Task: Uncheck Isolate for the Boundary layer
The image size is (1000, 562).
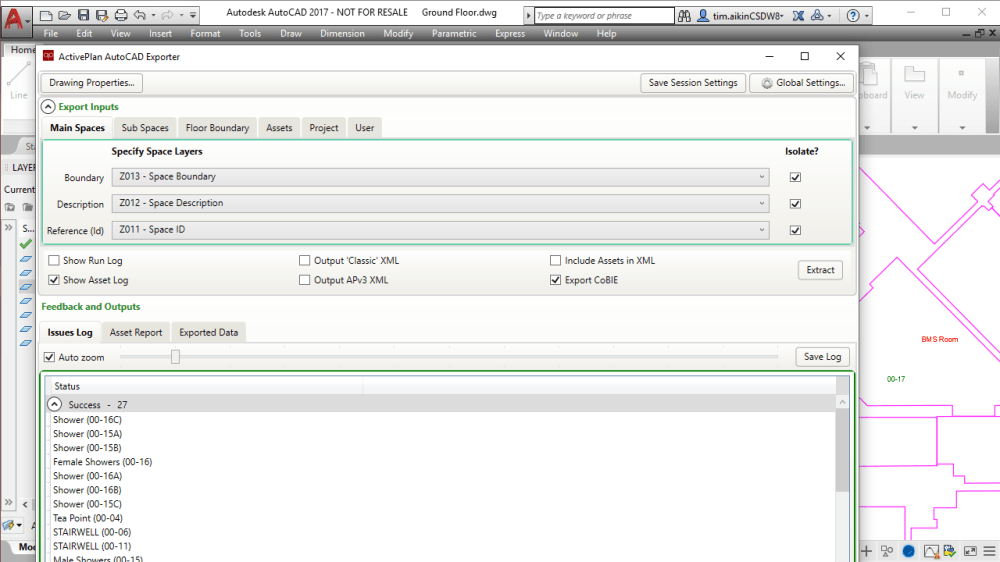Action: tap(796, 177)
